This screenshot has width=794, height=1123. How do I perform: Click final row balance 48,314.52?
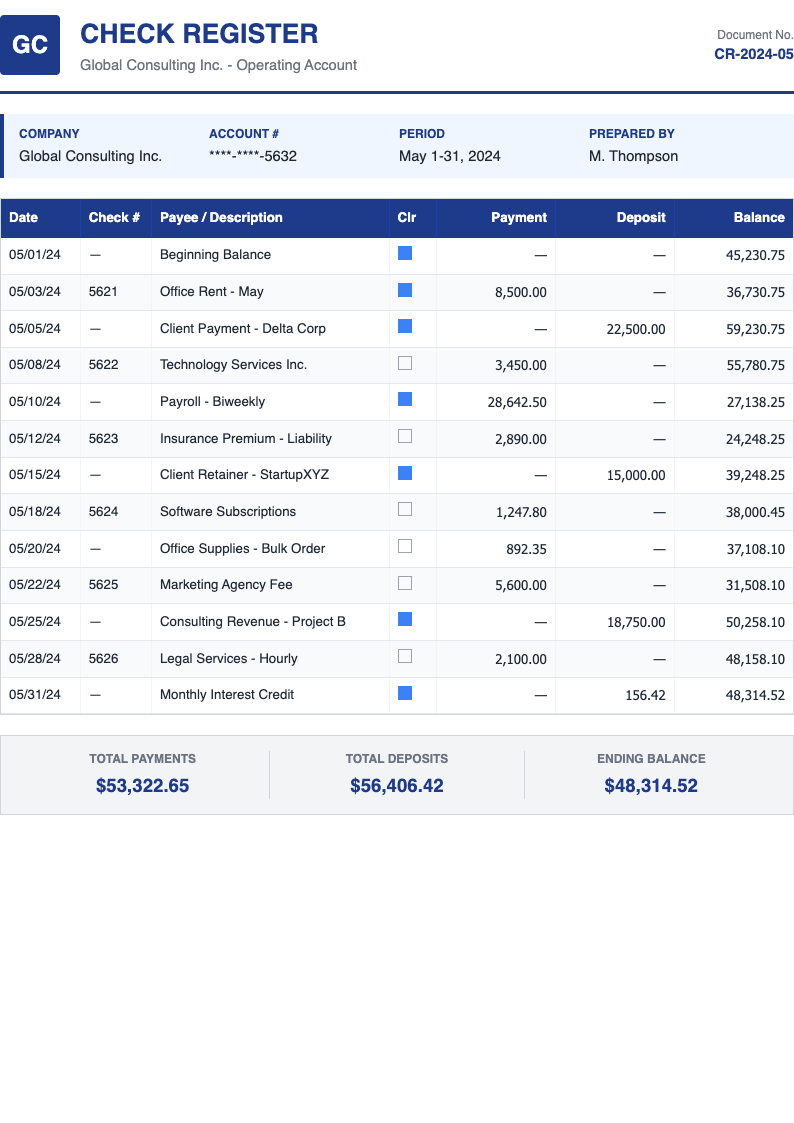pyautogui.click(x=755, y=695)
